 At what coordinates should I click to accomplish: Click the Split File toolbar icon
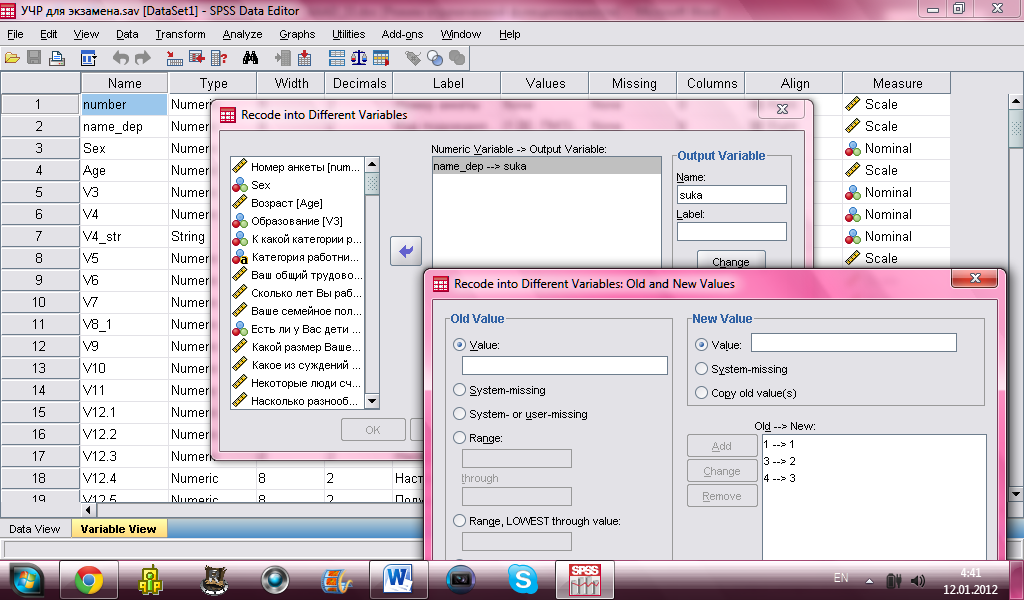[337, 58]
